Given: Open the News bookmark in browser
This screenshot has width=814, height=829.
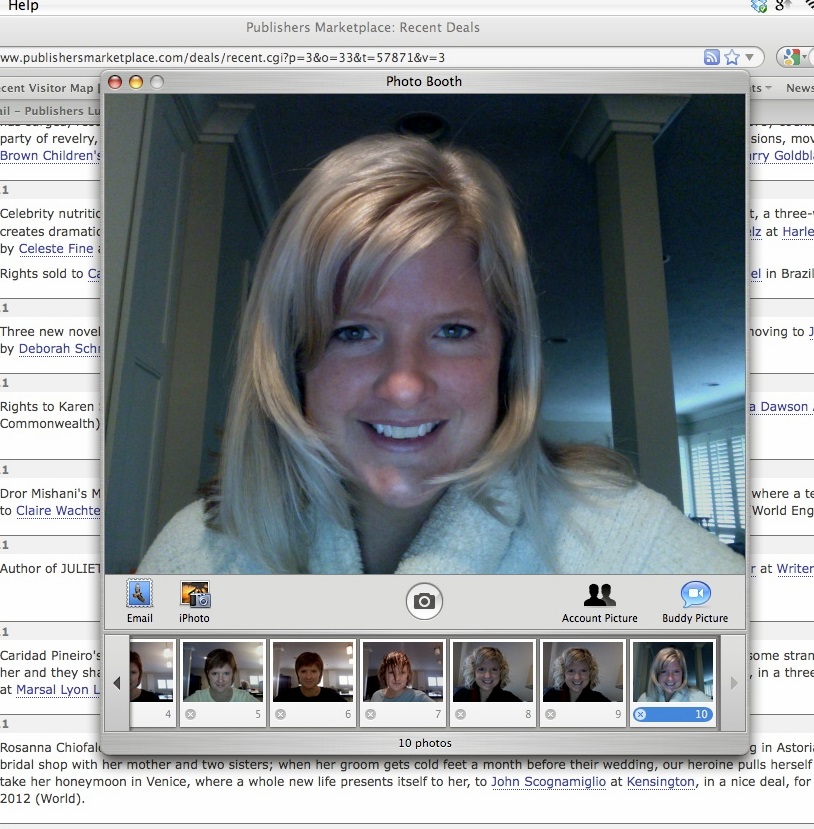Looking at the screenshot, I should point(800,88).
